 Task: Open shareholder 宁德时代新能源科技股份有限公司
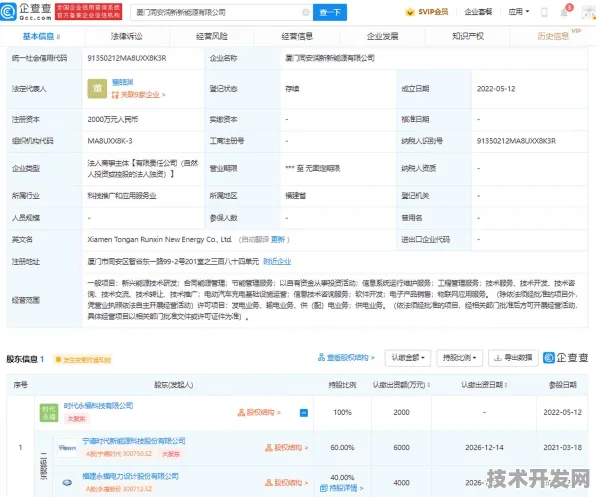pyautogui.click(x=134, y=441)
